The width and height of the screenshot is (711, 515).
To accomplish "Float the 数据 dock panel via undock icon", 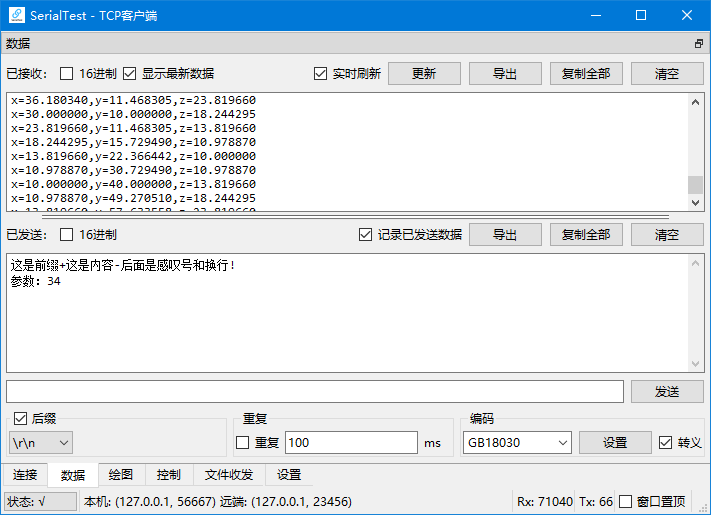I will click(699, 44).
